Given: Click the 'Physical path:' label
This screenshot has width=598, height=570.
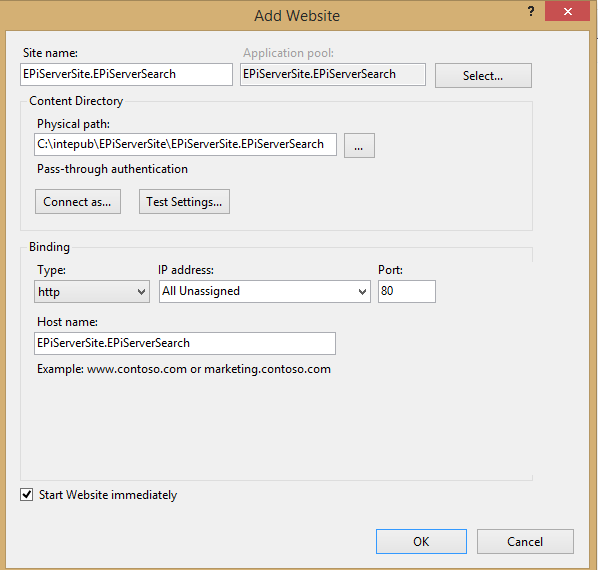Looking at the screenshot, I should tap(73, 124).
